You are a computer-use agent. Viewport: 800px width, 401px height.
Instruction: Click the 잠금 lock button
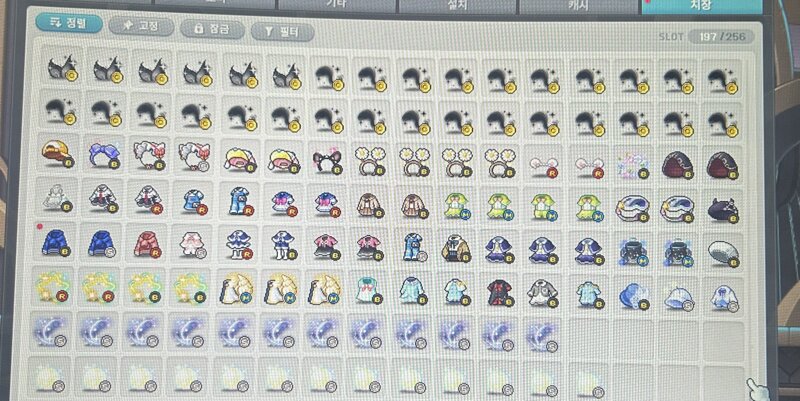(212, 29)
